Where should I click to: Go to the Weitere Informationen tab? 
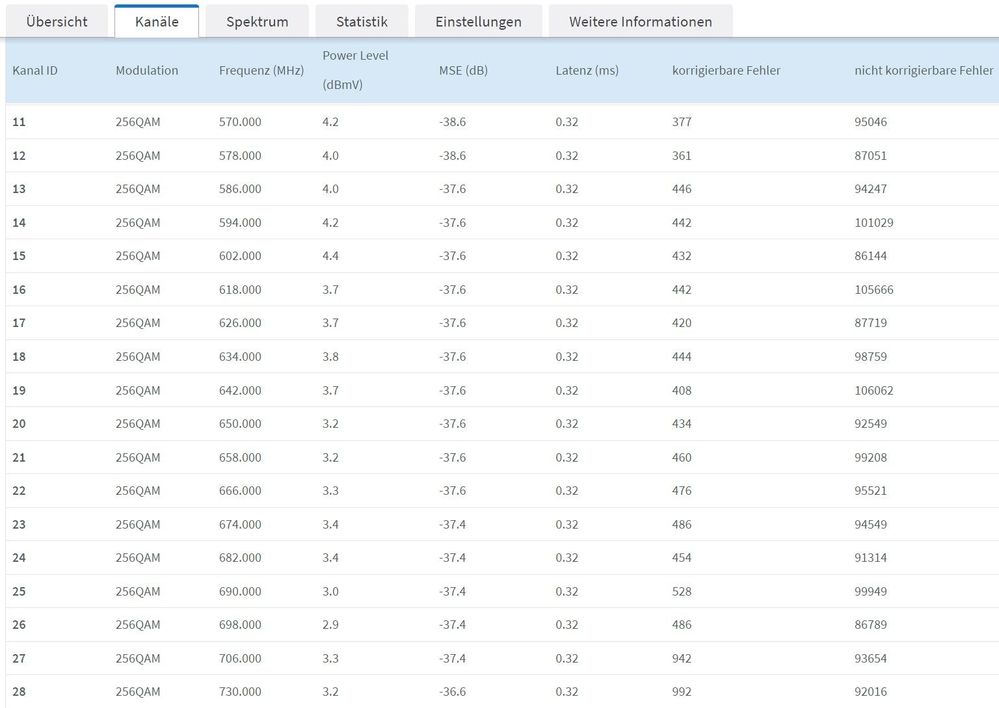(640, 22)
